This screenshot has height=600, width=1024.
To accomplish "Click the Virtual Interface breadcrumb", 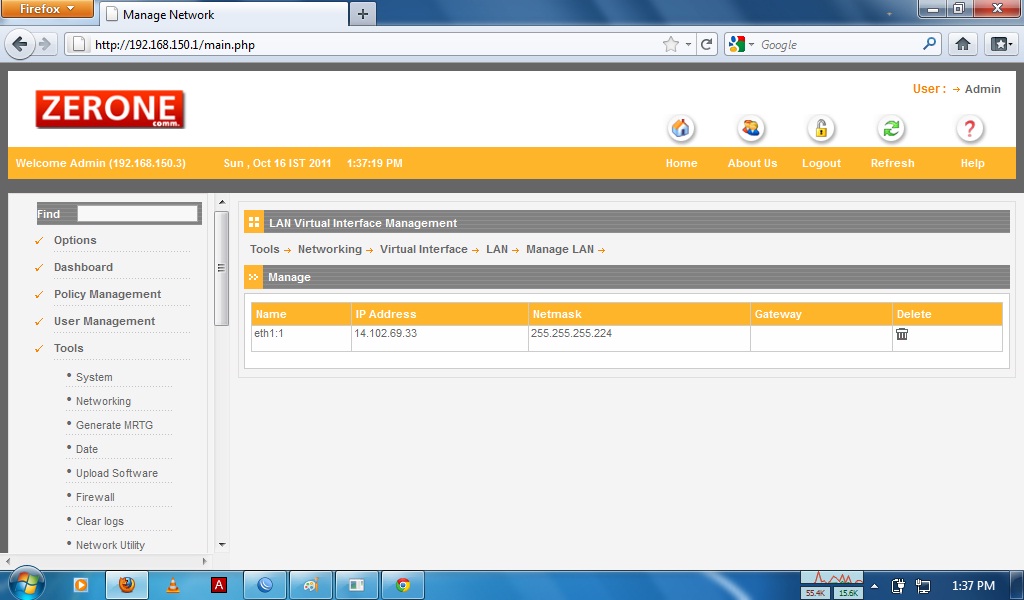I will coord(424,249).
